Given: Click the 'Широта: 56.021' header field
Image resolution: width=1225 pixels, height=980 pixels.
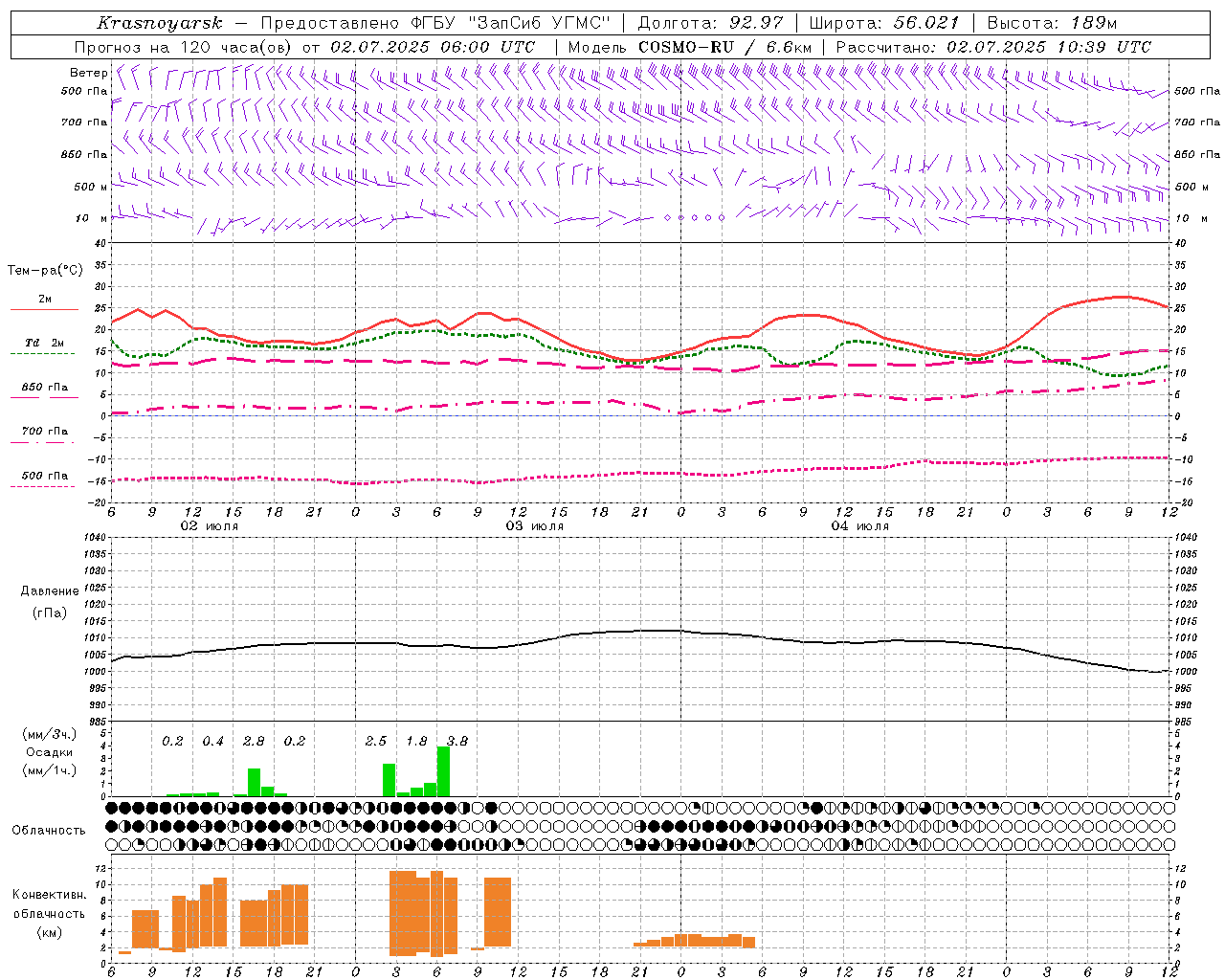Looking at the screenshot, I should (884, 23).
